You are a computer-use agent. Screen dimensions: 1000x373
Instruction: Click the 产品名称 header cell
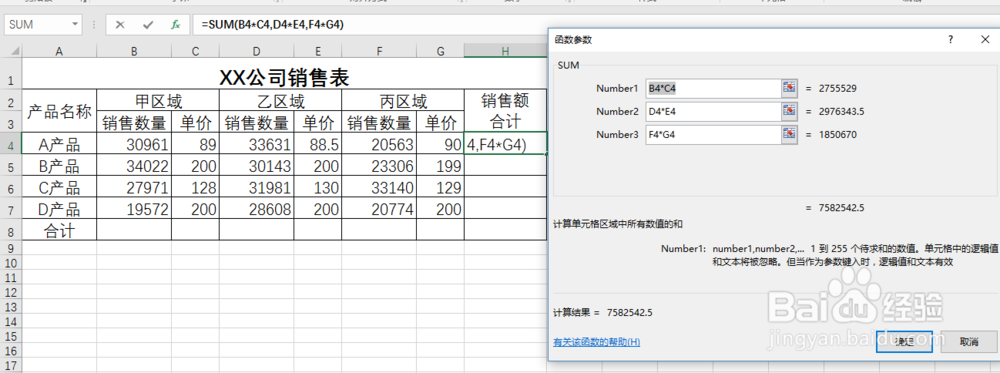pyautogui.click(x=59, y=111)
